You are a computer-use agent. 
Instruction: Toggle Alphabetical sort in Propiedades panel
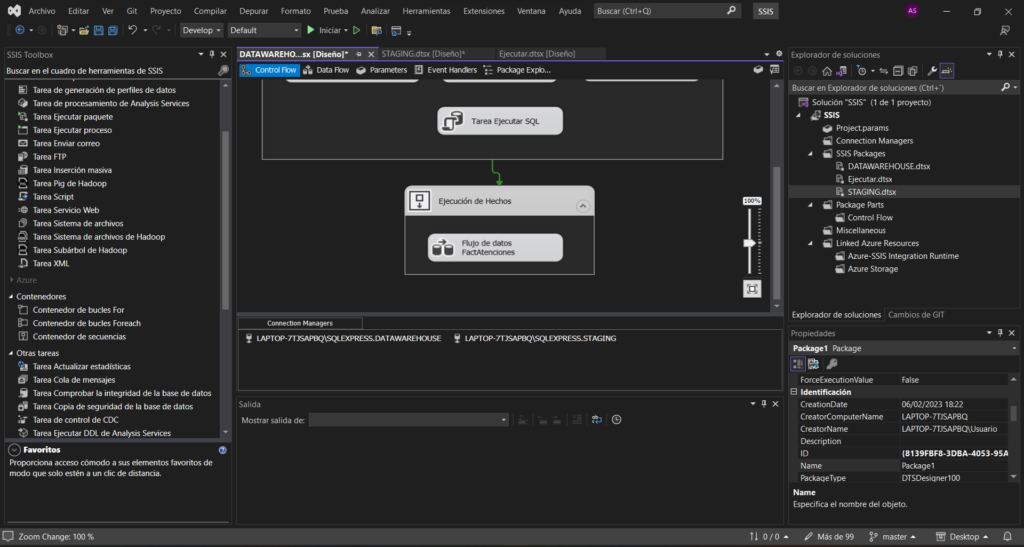coord(814,364)
